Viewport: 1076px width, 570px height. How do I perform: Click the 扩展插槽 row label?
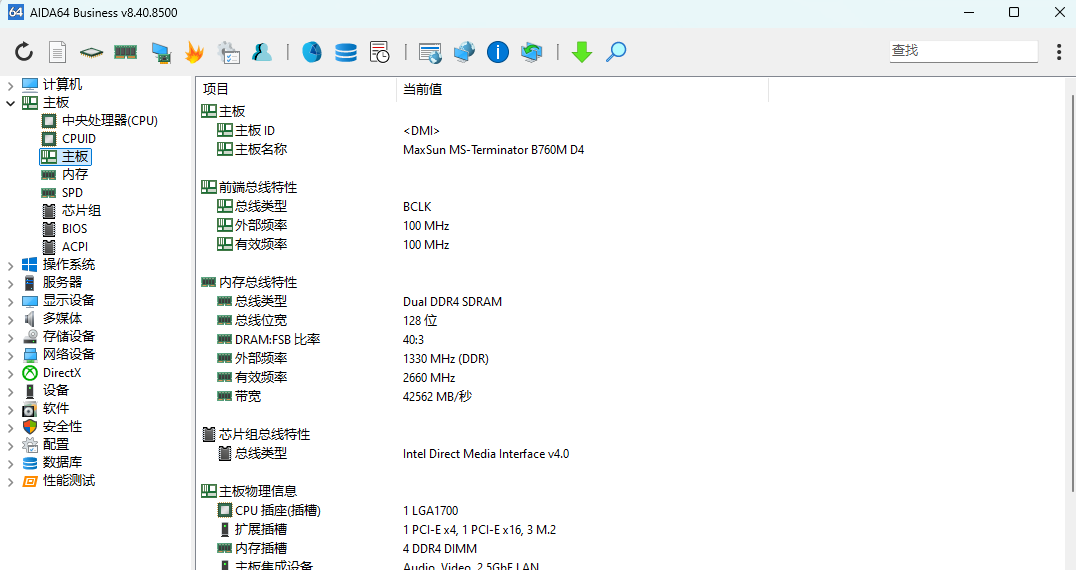261,530
